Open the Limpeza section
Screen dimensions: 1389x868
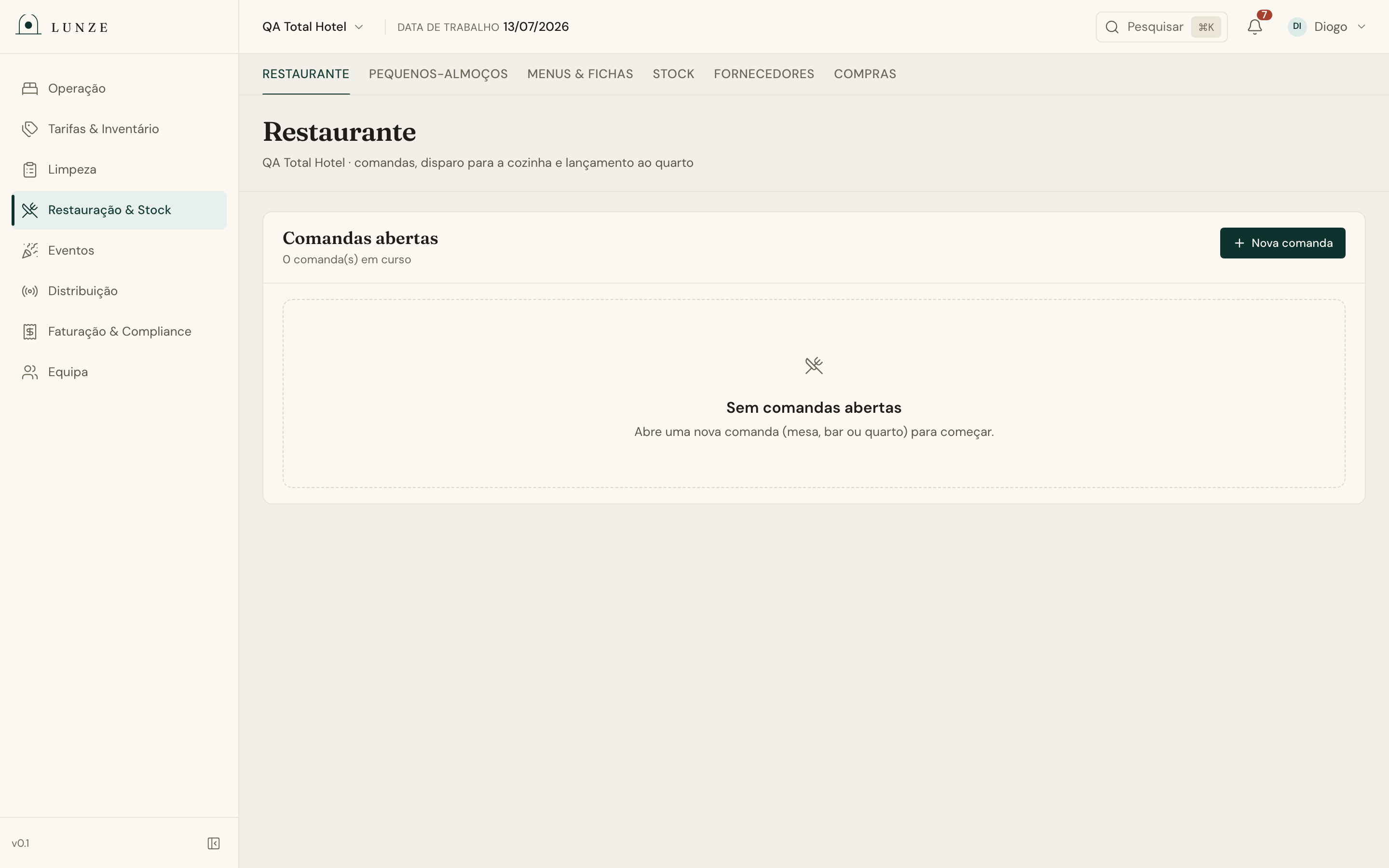tap(119, 170)
